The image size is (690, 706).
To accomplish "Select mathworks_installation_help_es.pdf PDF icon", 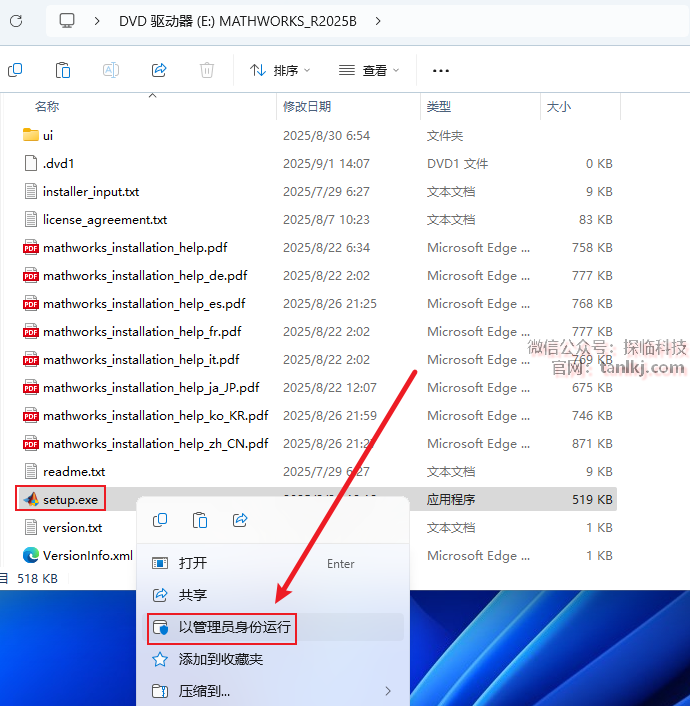I will (31, 303).
